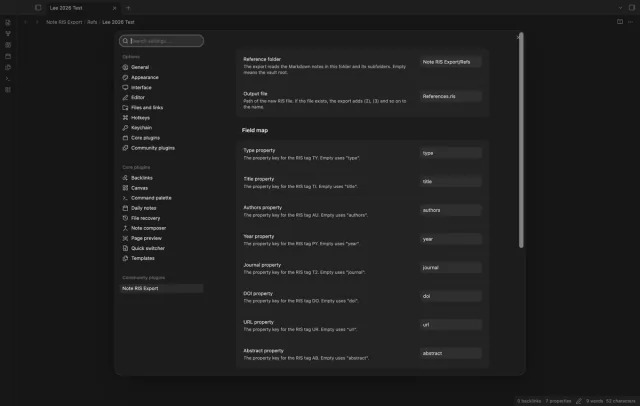Navigate back with the arrow

[26, 22]
